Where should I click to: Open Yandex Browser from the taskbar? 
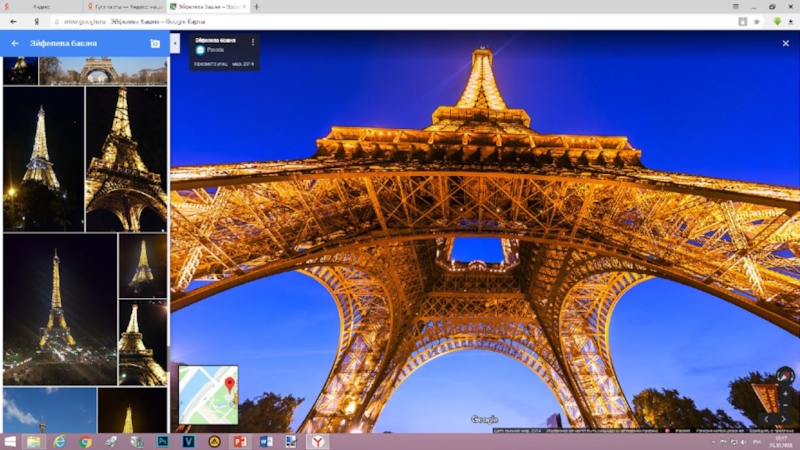(317, 441)
